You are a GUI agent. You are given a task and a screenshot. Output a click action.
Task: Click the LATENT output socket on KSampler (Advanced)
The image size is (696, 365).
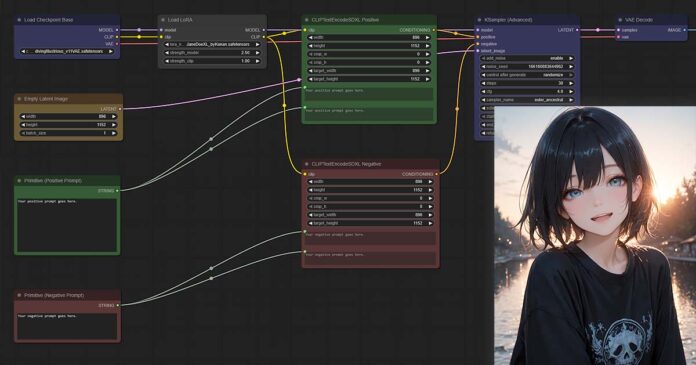click(x=577, y=30)
